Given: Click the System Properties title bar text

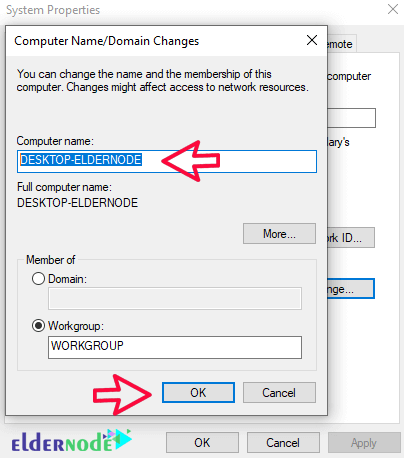Looking at the screenshot, I should 53,10.
